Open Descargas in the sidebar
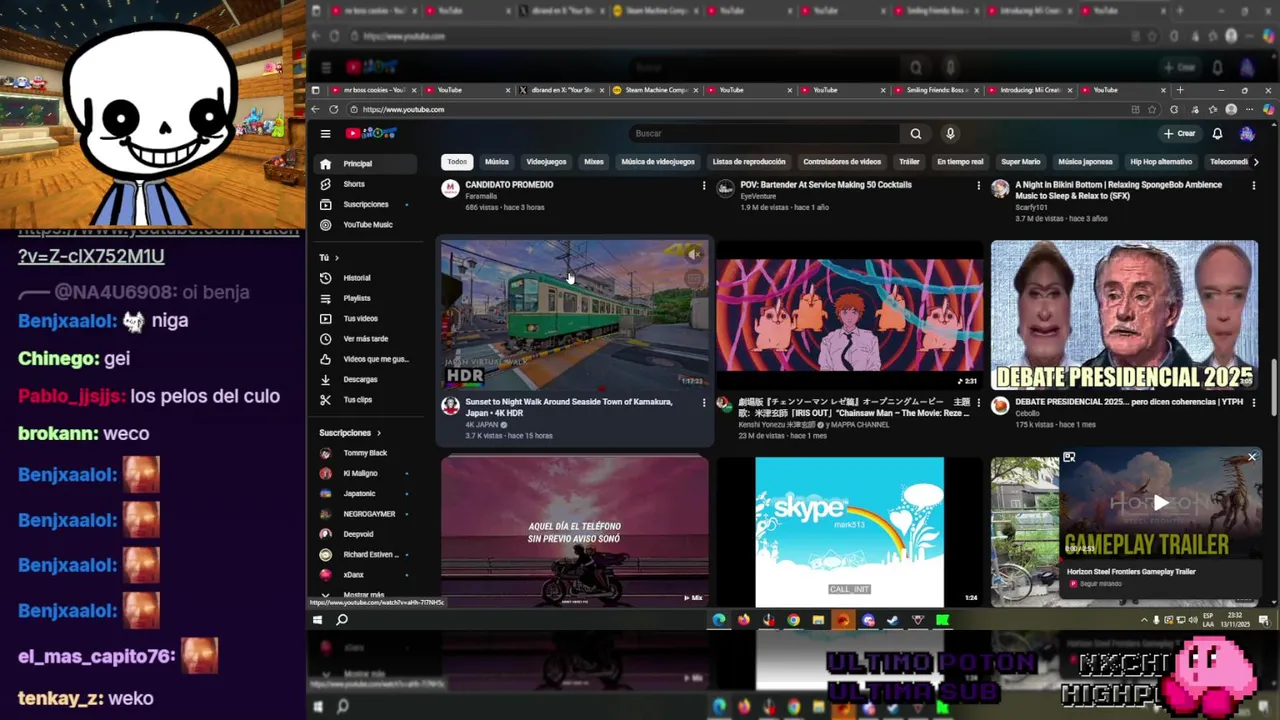Viewport: 1280px width, 720px height. tap(364, 379)
